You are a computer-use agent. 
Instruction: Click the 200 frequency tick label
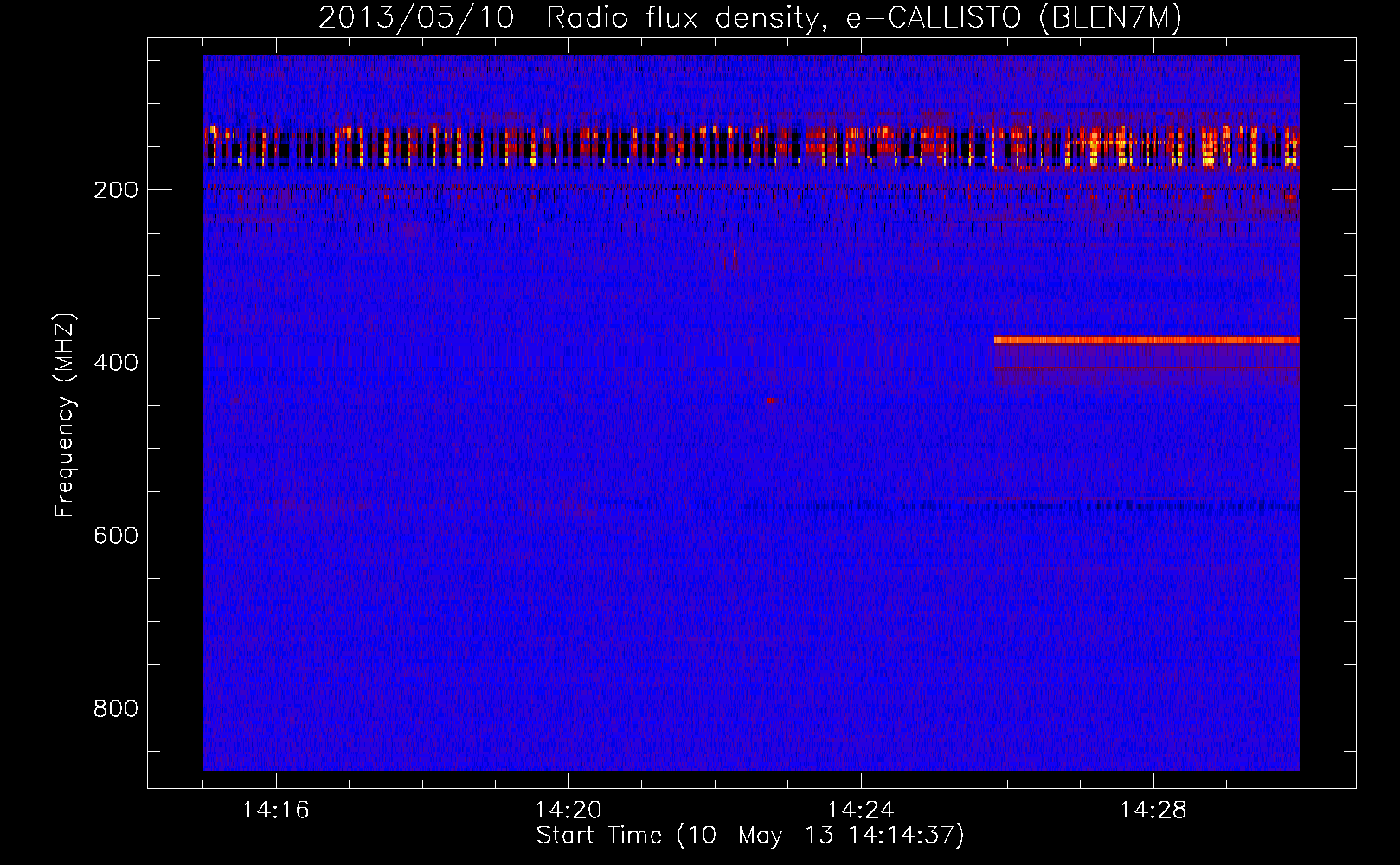click(x=115, y=189)
